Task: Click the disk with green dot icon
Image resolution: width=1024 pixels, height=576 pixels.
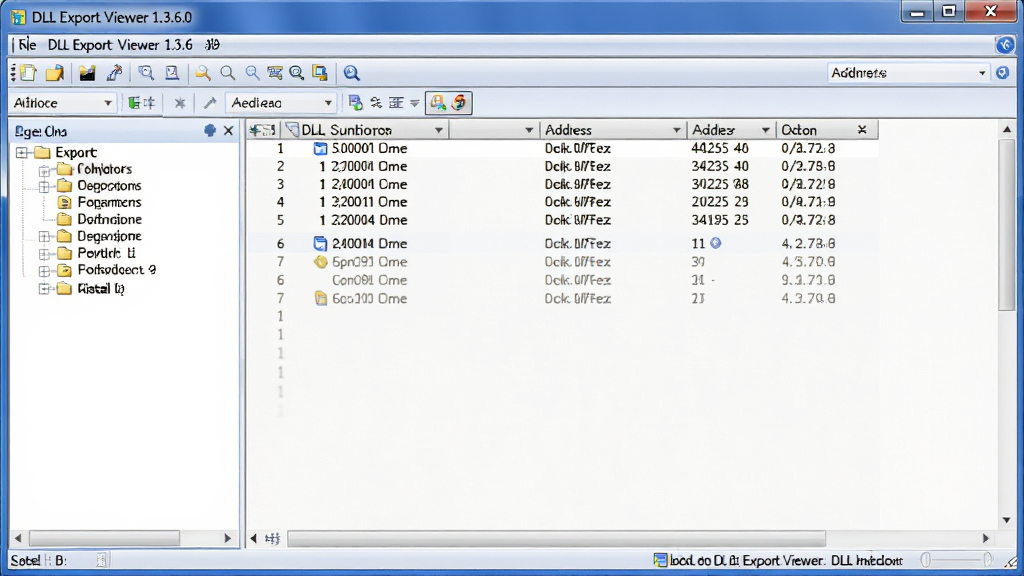Action: (355, 103)
